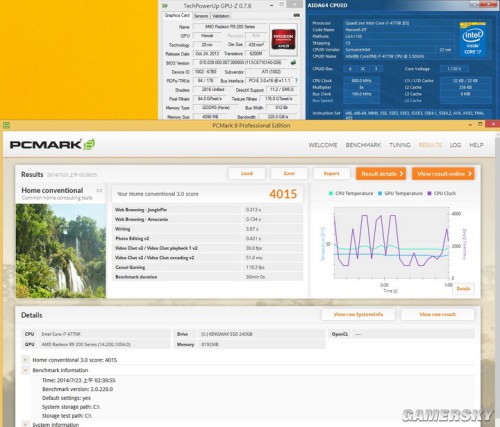The height and width of the screenshot is (427, 500).
Task: Open the Result details button
Action: click(x=381, y=174)
